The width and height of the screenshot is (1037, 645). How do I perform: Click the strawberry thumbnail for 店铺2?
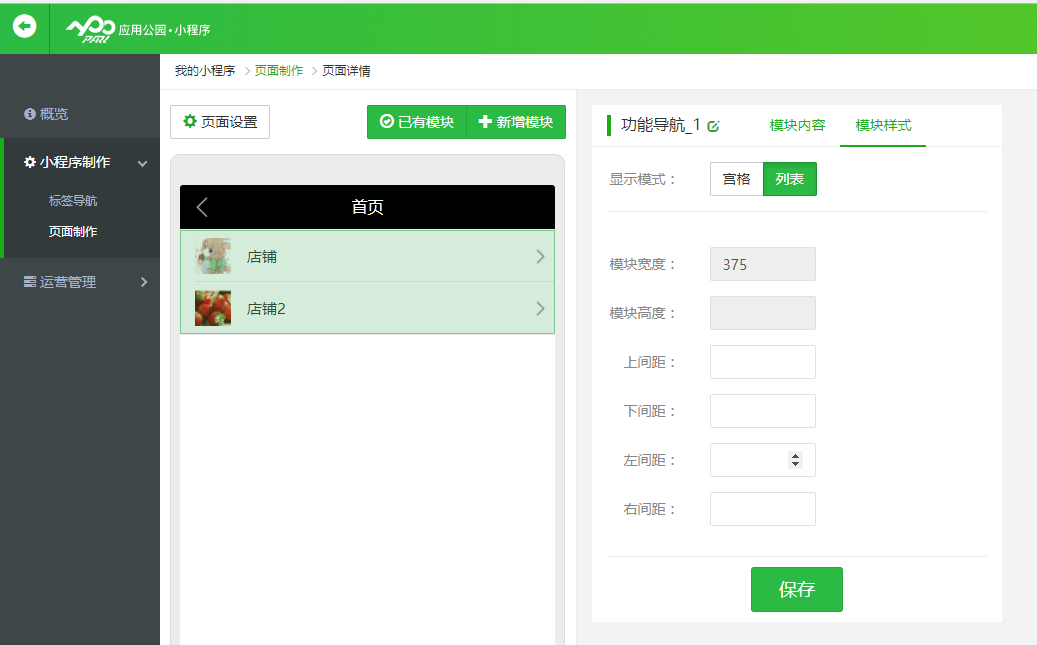coord(213,308)
